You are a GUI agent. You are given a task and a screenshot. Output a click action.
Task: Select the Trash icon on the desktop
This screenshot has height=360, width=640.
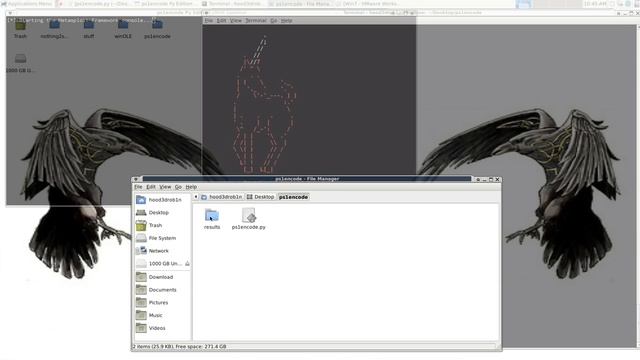tap(20, 29)
